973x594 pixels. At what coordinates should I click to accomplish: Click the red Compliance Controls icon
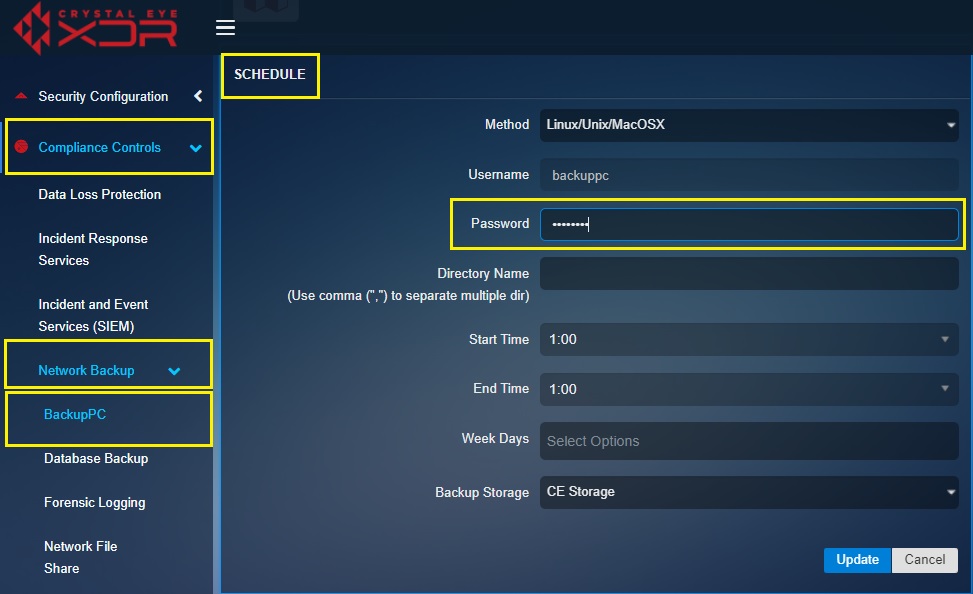(21, 146)
